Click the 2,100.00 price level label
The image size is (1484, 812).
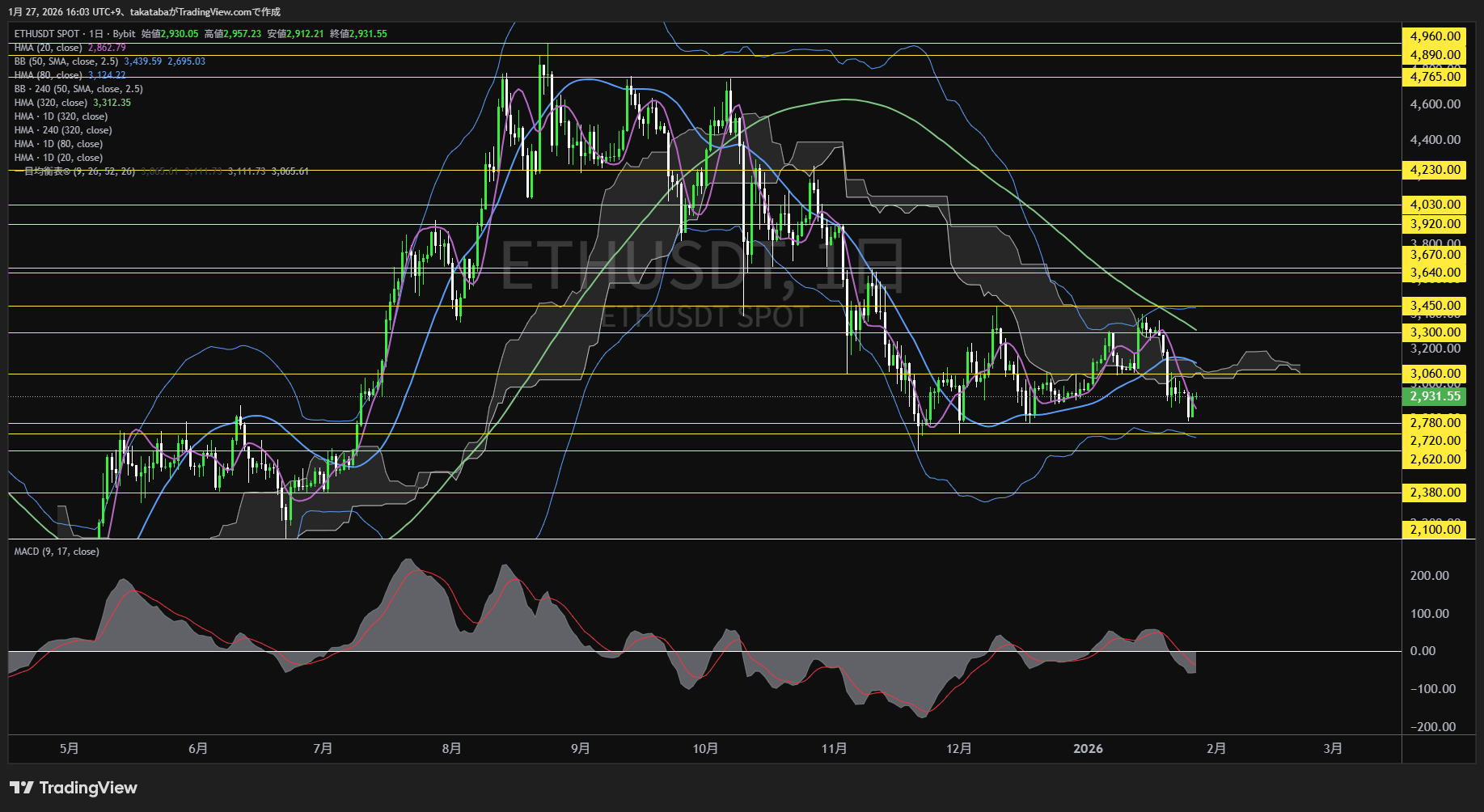tap(1435, 530)
